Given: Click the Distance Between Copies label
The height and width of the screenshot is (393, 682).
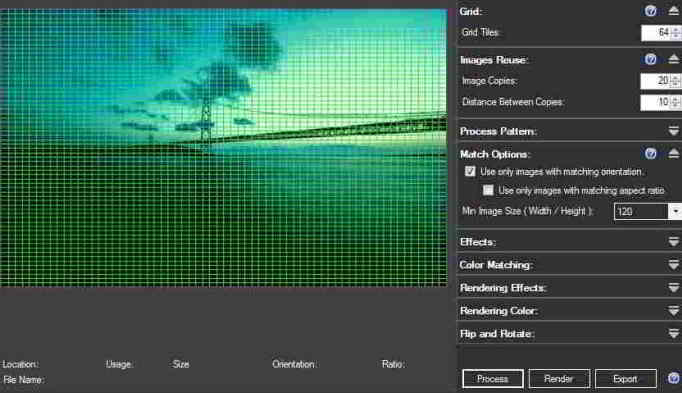Looking at the screenshot, I should click(513, 102).
